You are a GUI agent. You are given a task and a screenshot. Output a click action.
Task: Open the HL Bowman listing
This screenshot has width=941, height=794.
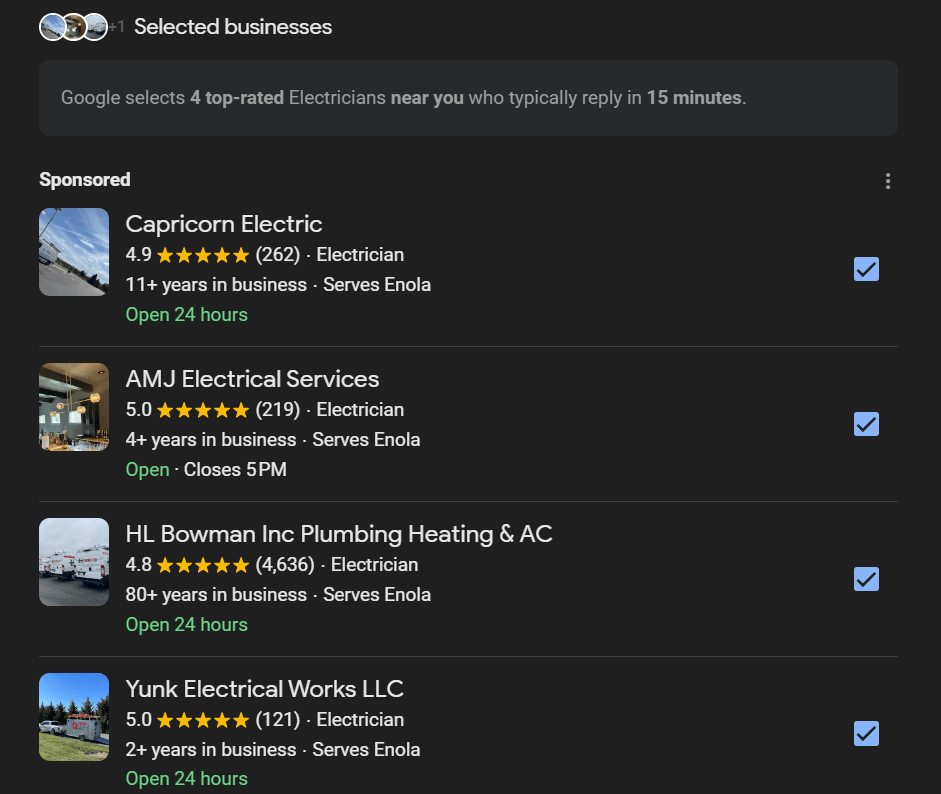[339, 534]
